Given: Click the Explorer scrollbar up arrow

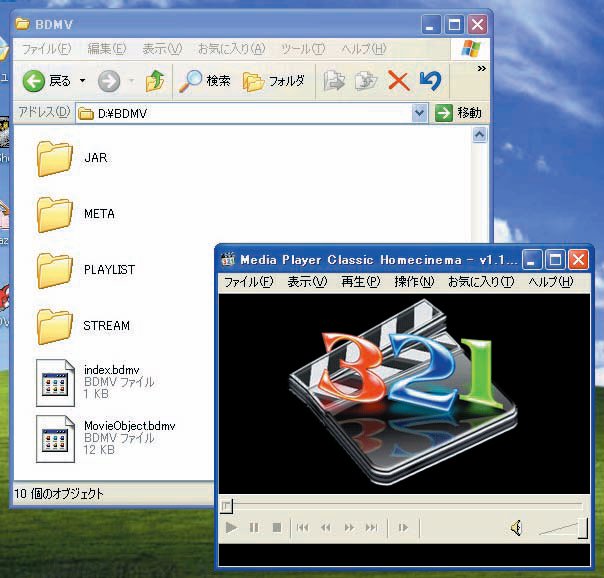Looking at the screenshot, I should pyautogui.click(x=479, y=135).
